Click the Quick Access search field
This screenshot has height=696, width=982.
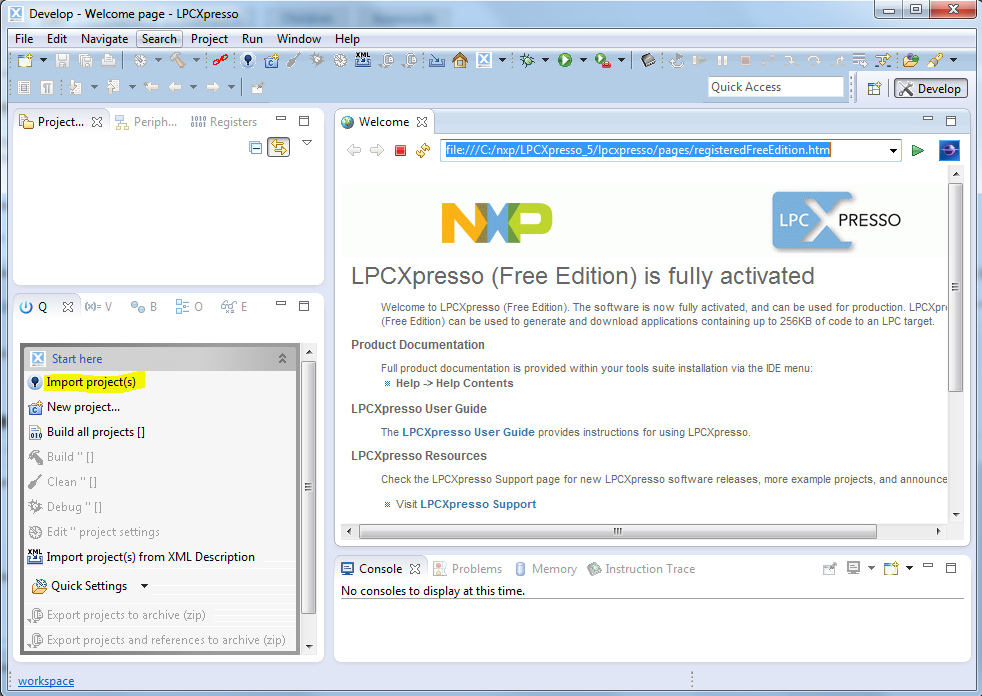pos(775,87)
